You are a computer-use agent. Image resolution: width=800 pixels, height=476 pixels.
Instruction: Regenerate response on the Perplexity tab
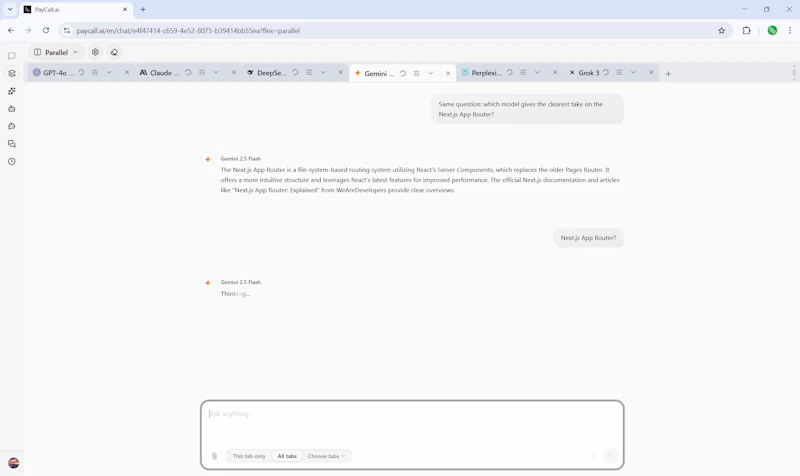(x=509, y=73)
